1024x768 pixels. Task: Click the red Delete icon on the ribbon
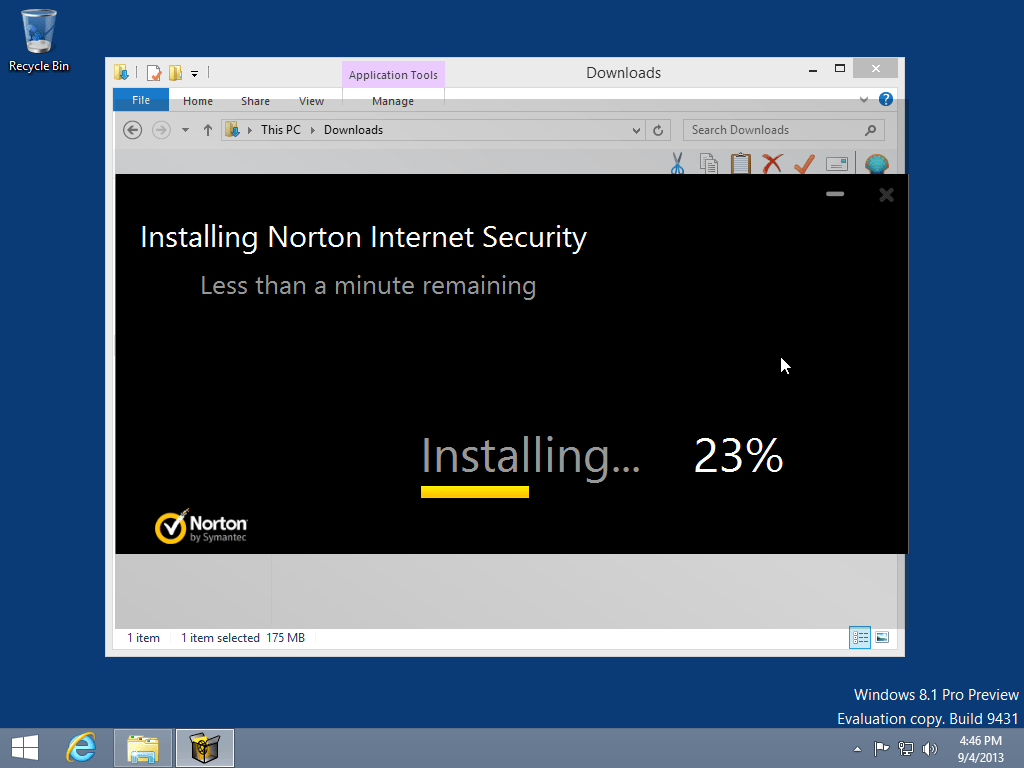tap(772, 163)
